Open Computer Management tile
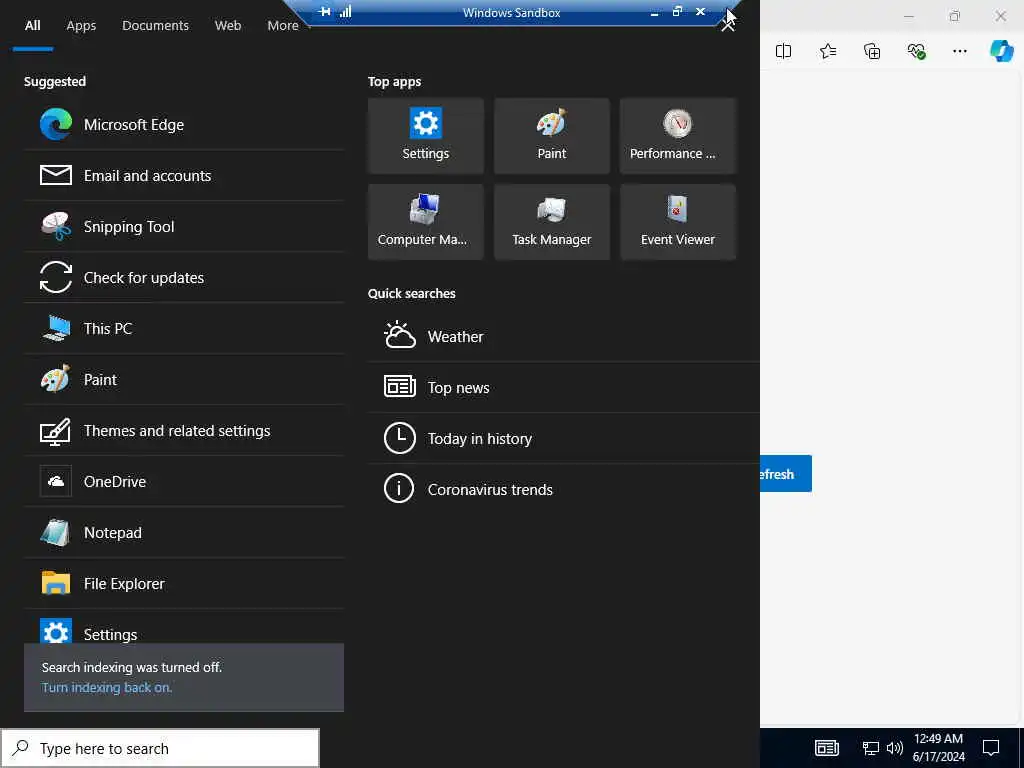1024x768 pixels. click(x=426, y=222)
